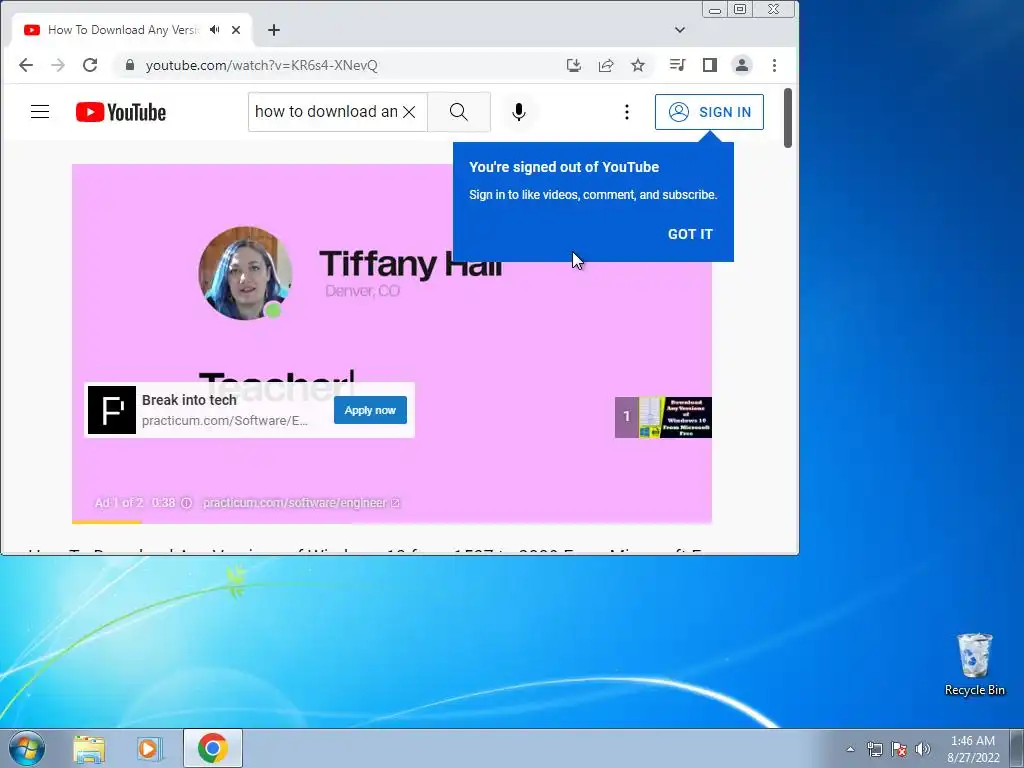Select the How To Download Any Version tab

click(123, 29)
